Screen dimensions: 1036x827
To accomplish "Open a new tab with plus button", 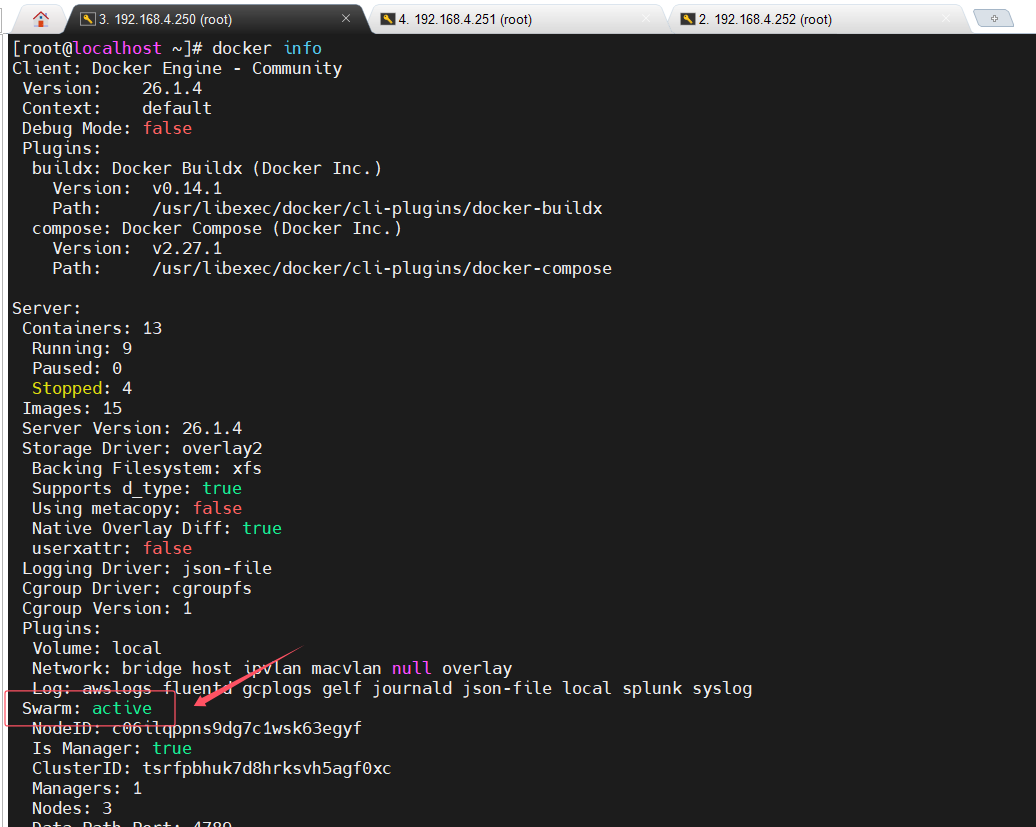I will click(993, 19).
